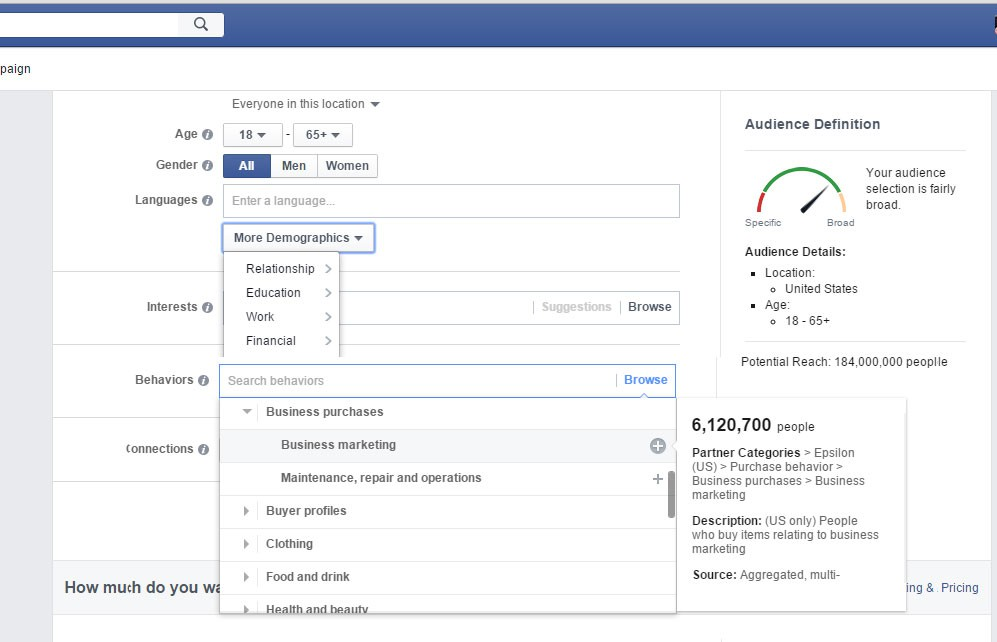Click the Interests info icon
This screenshot has width=997, height=642.
(x=207, y=308)
